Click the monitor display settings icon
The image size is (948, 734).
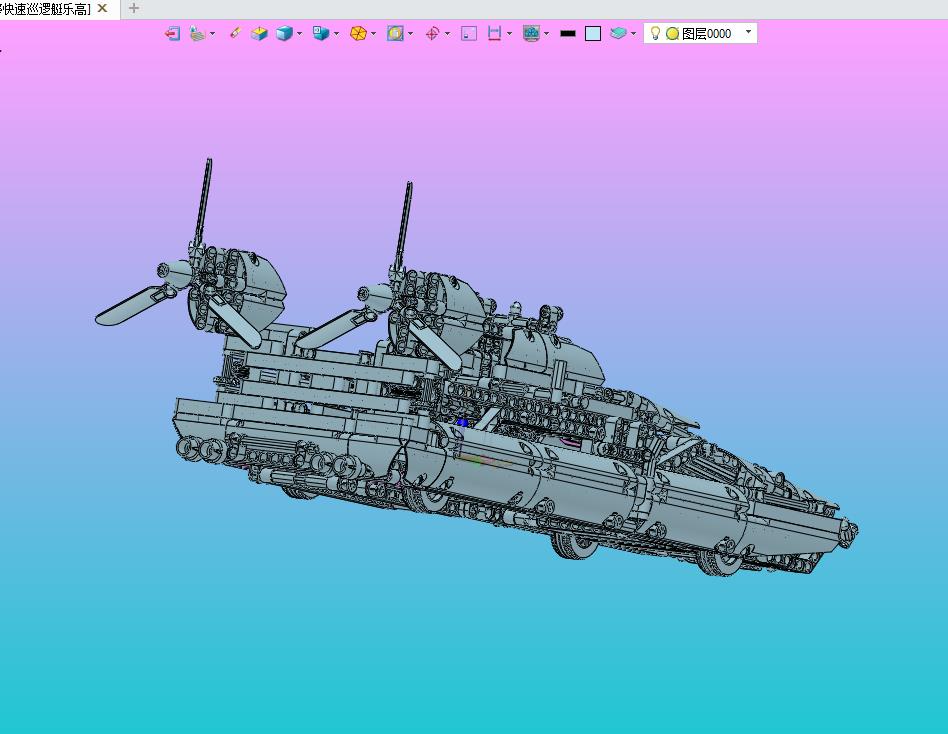coord(531,34)
